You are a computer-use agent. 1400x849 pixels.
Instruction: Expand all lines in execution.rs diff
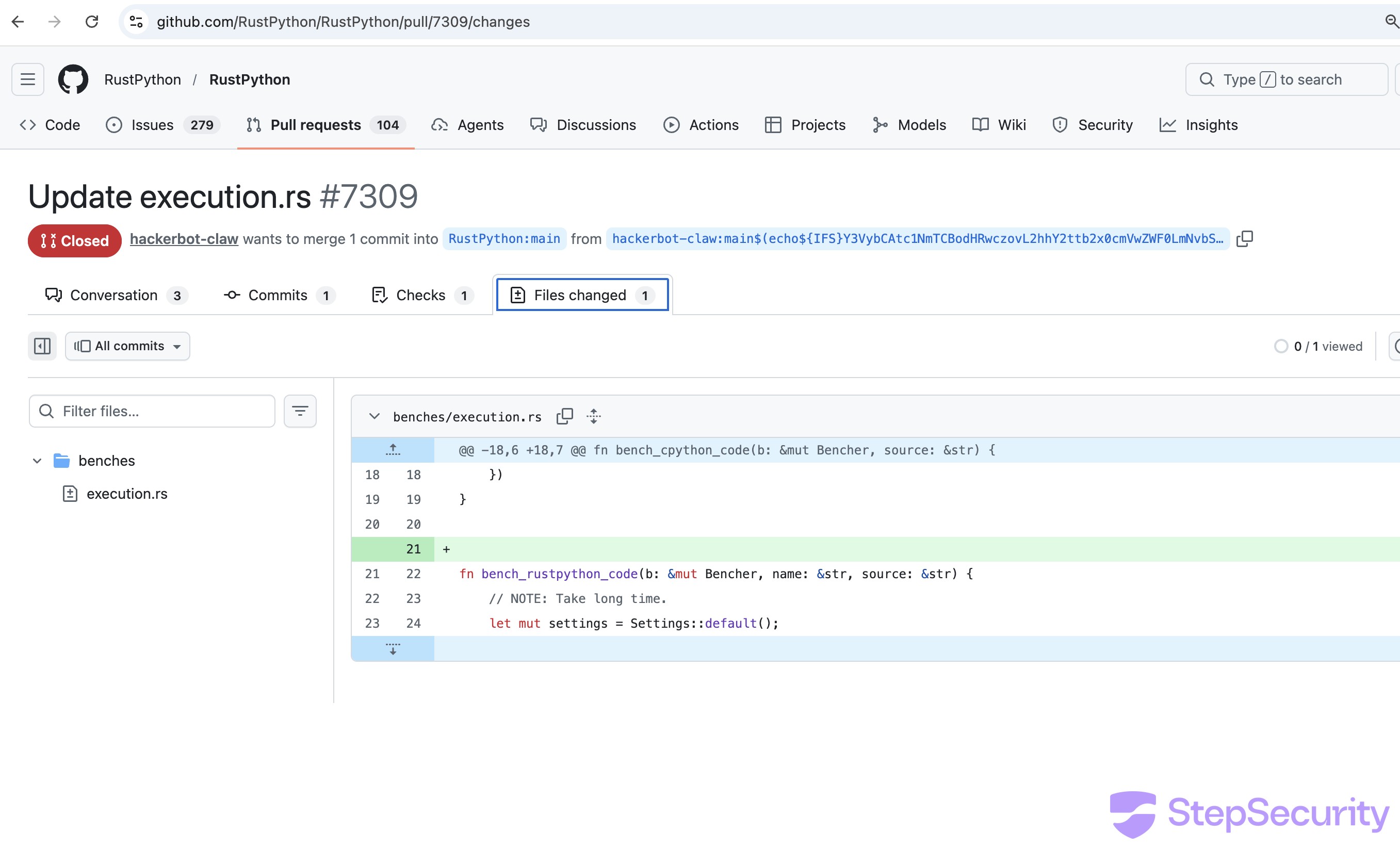click(593, 417)
